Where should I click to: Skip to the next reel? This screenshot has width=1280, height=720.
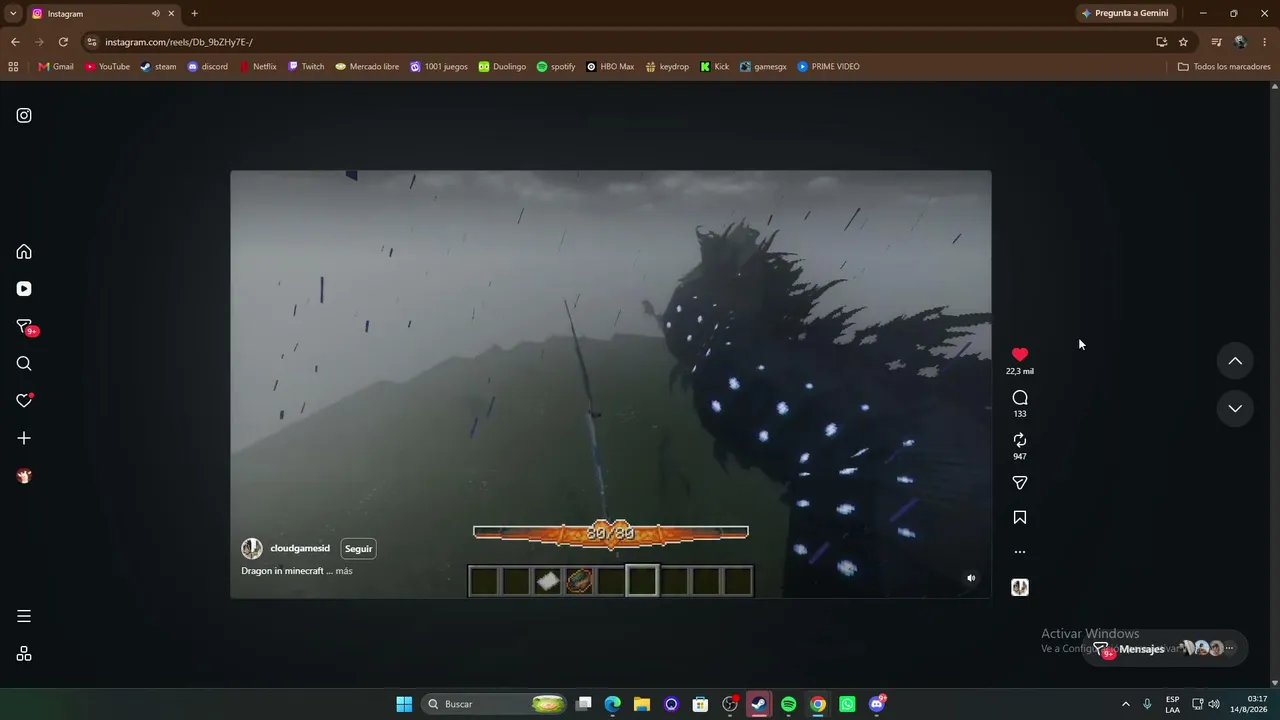(x=1235, y=408)
